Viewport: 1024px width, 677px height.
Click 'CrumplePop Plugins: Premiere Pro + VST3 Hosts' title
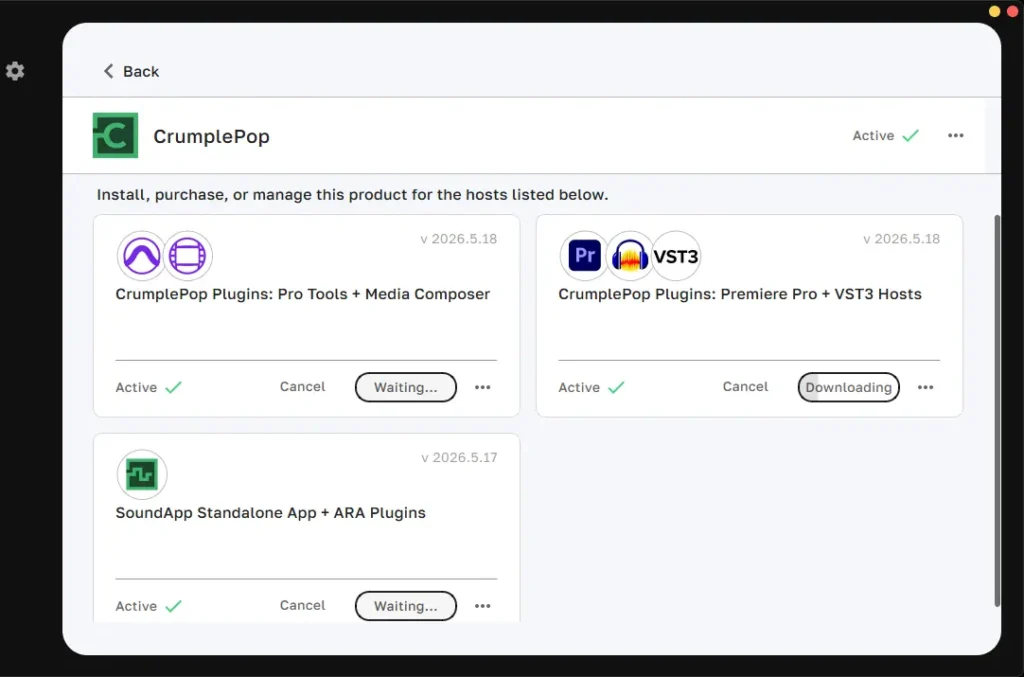(x=740, y=294)
